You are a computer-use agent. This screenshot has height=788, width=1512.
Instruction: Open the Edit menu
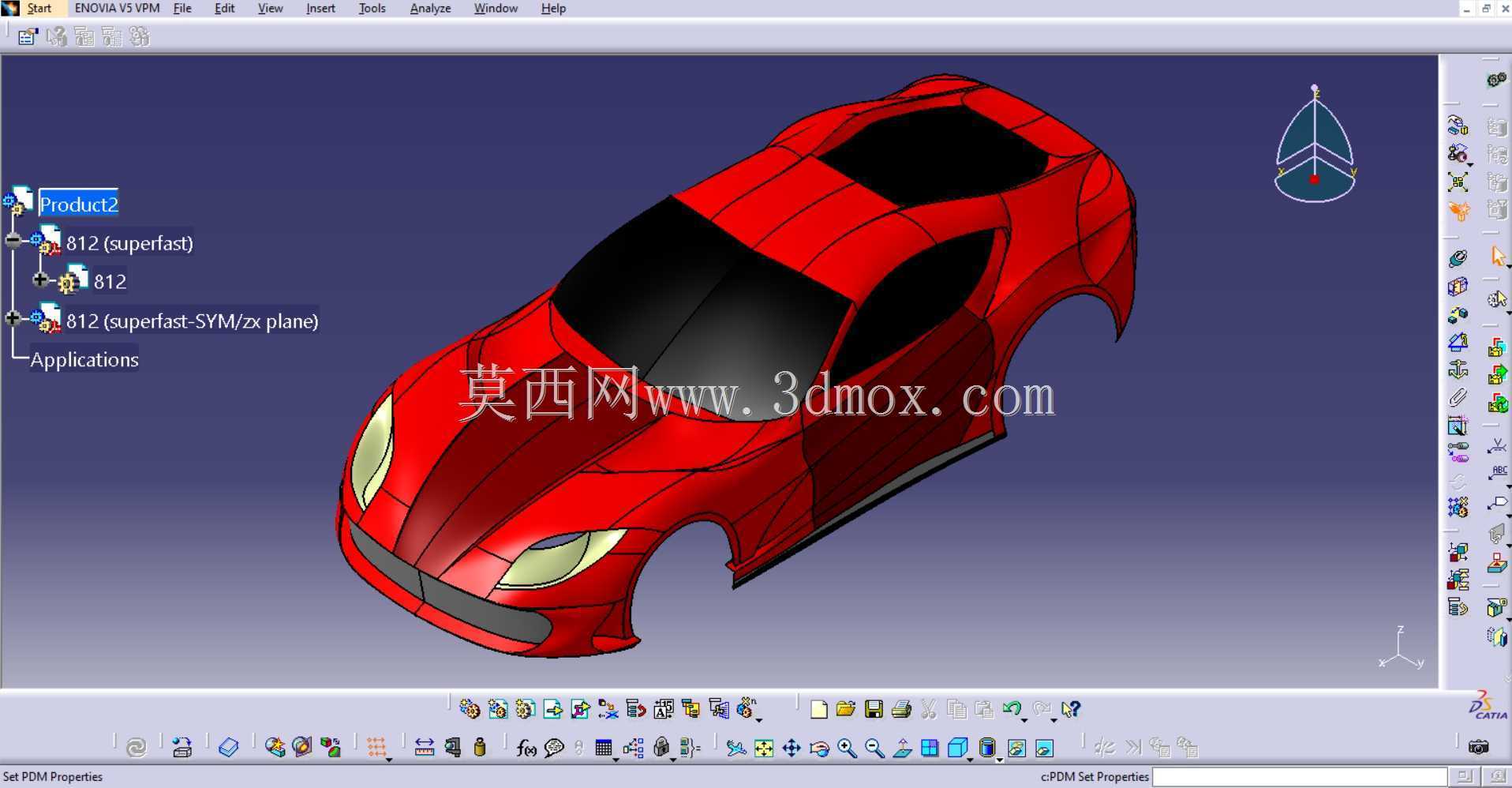coord(225,8)
